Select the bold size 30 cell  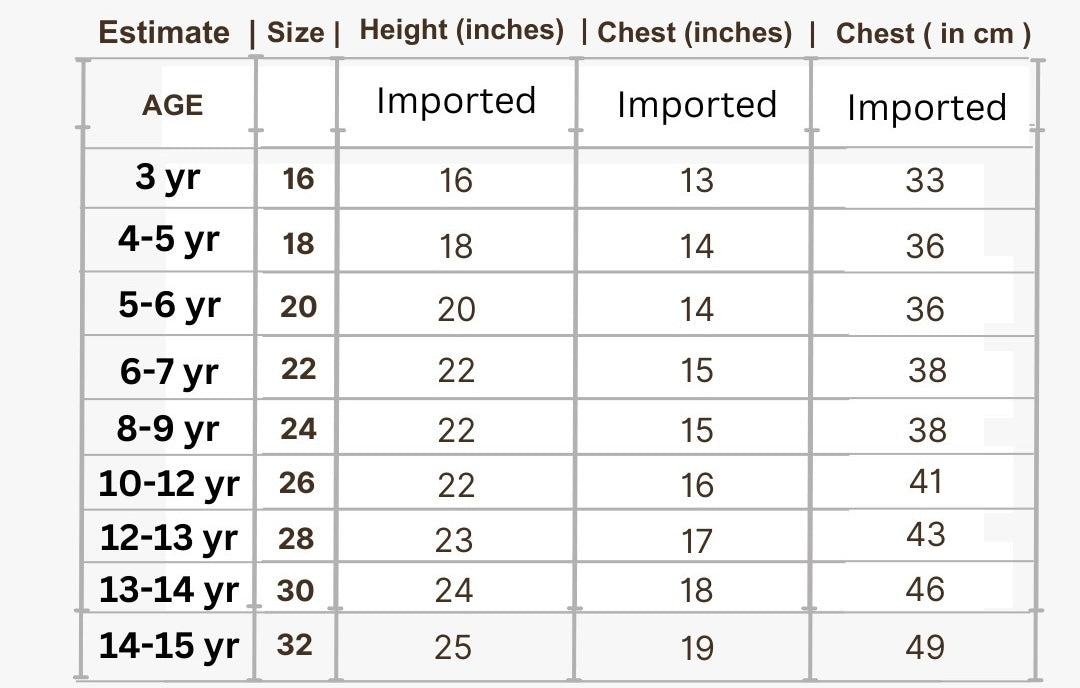tap(295, 591)
